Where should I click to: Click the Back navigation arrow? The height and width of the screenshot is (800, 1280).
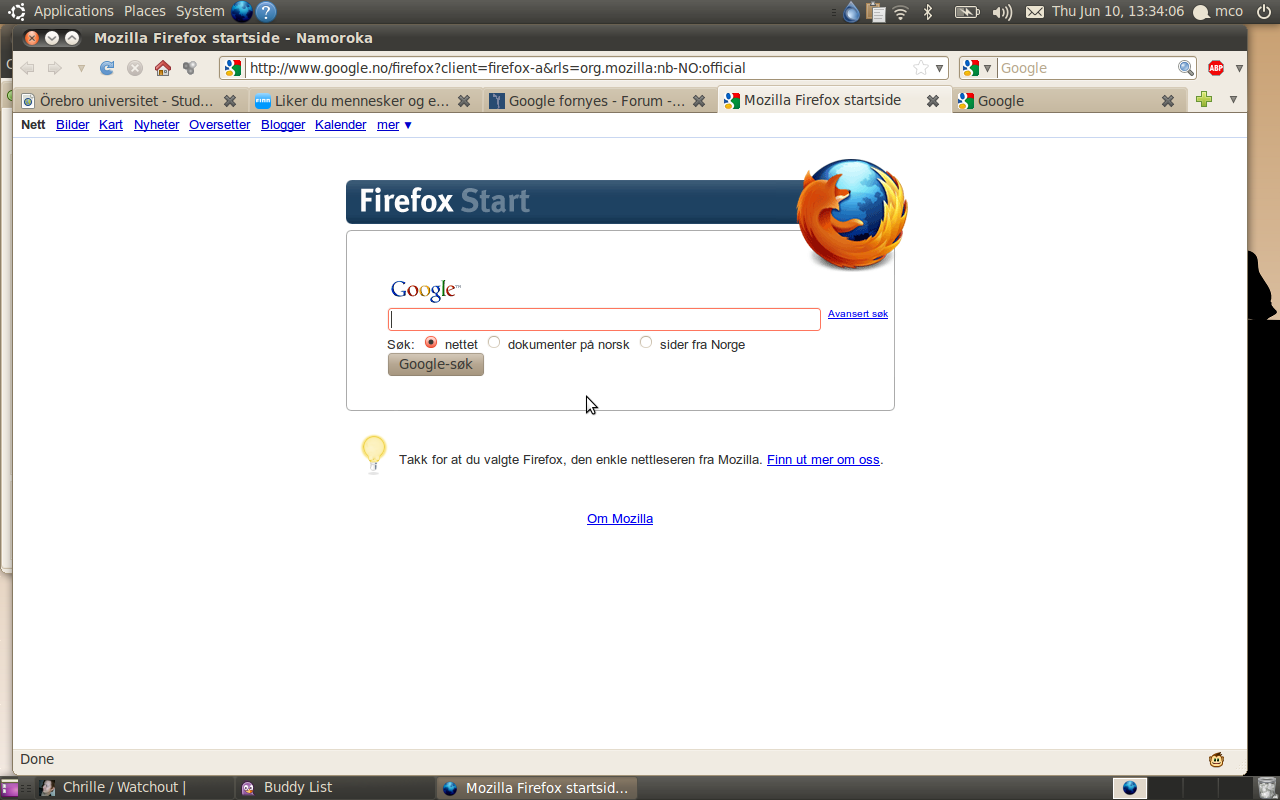[x=27, y=68]
